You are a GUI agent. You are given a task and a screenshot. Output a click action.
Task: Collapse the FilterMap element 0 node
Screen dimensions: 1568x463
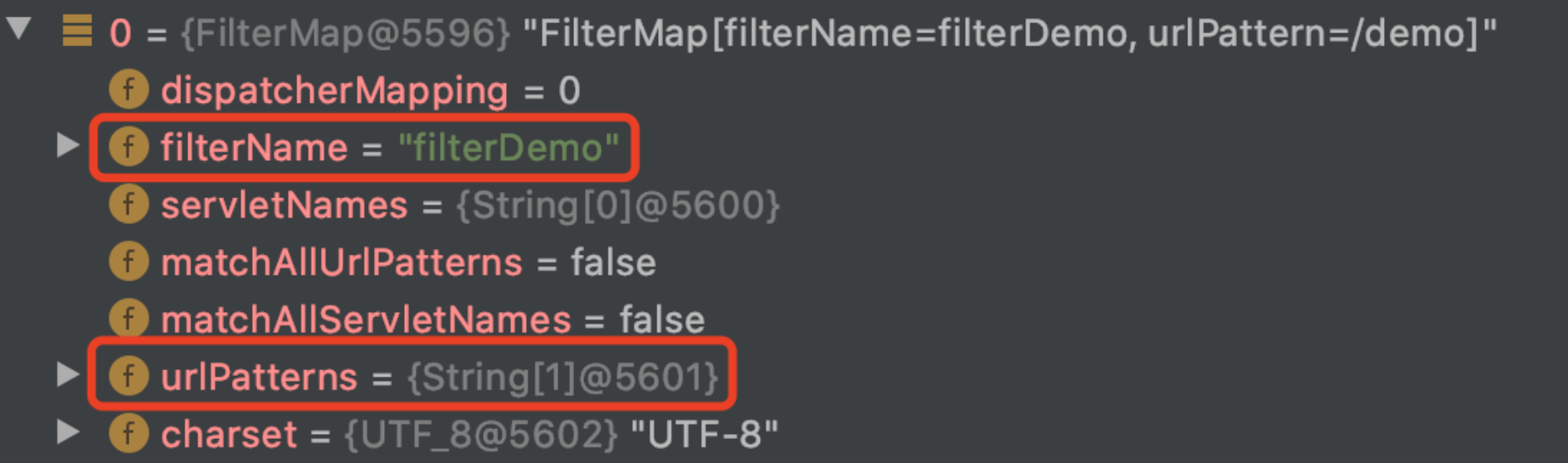[x=18, y=30]
